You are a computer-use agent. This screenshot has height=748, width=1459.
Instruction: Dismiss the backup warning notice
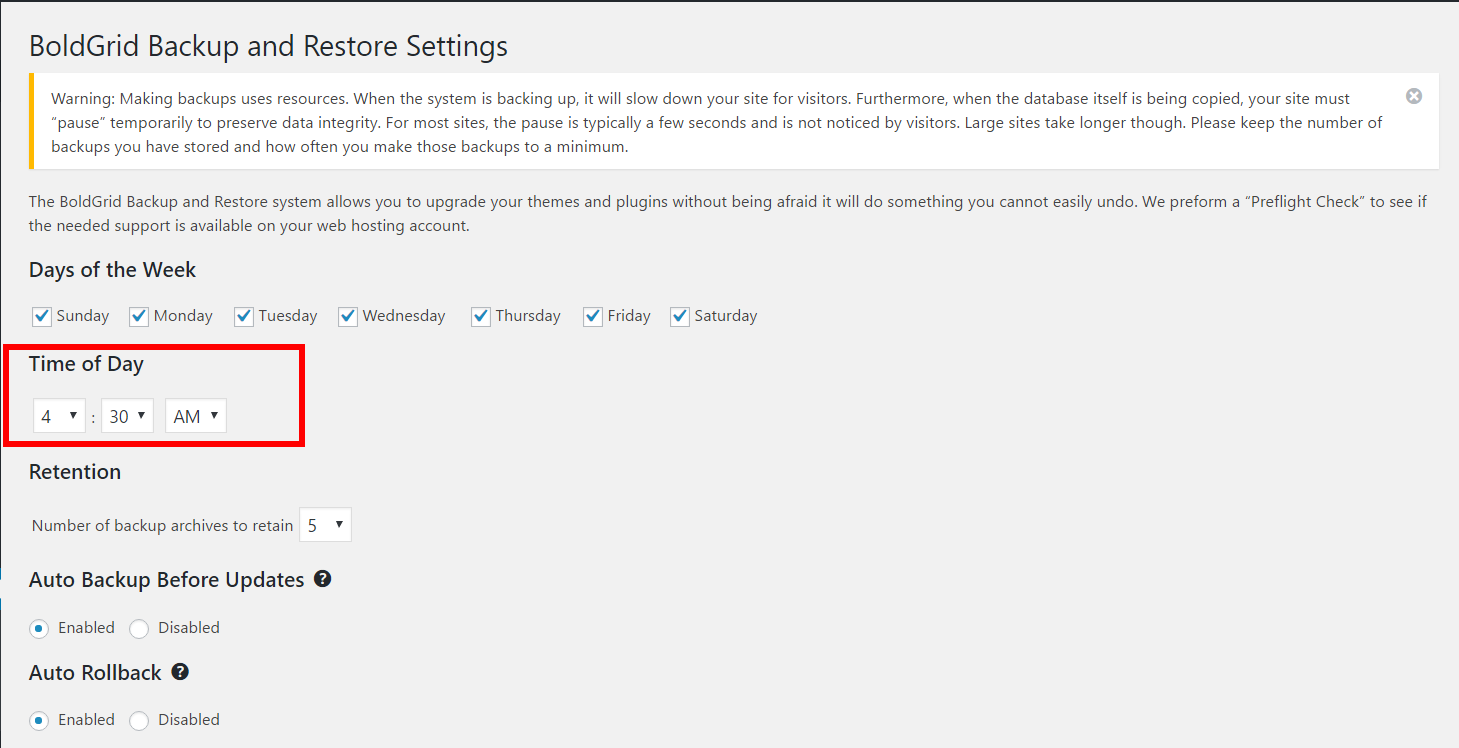(x=1413, y=96)
